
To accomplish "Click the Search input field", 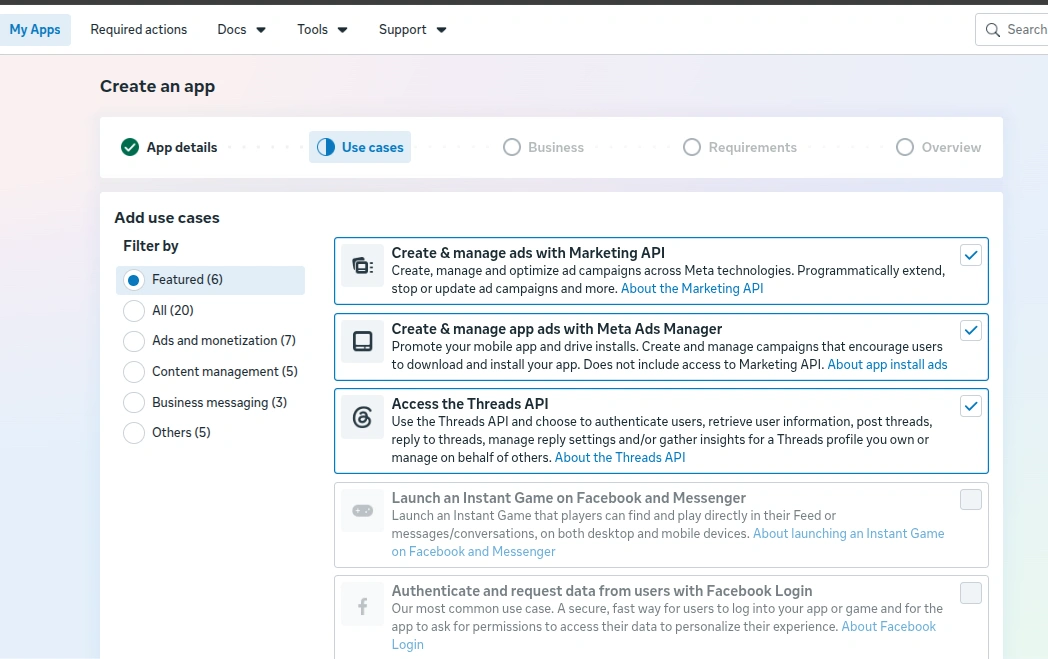I will point(1011,30).
